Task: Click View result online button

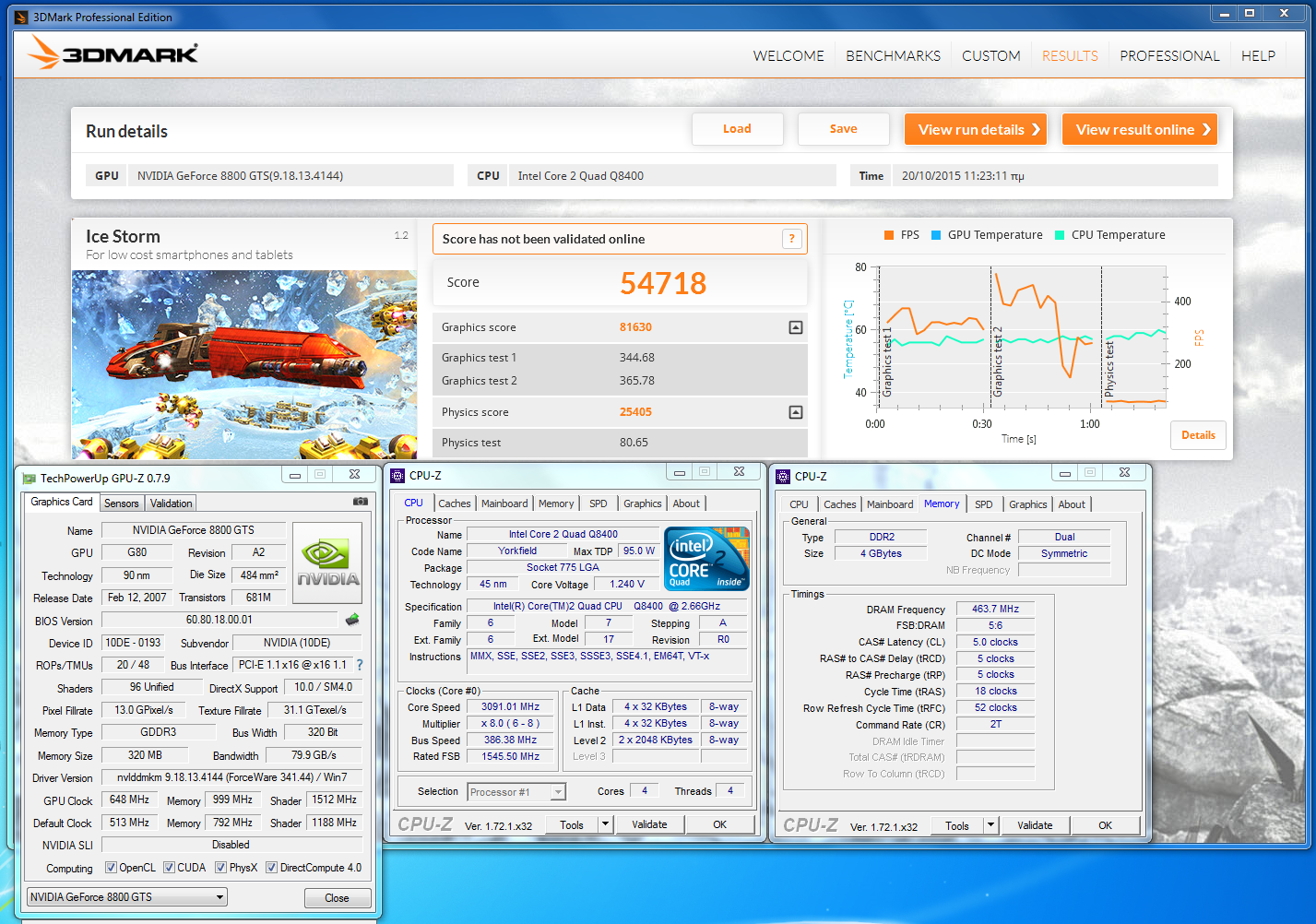Action: [1140, 129]
